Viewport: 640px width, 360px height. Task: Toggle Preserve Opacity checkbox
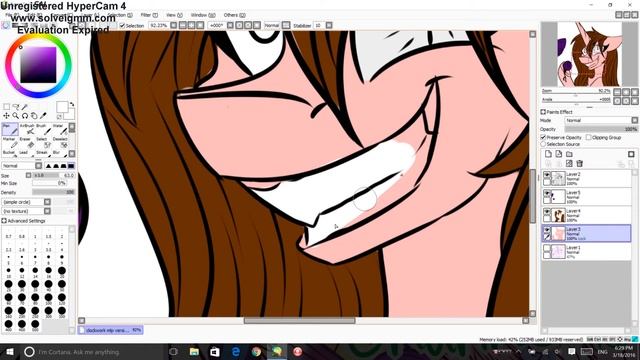click(543, 138)
